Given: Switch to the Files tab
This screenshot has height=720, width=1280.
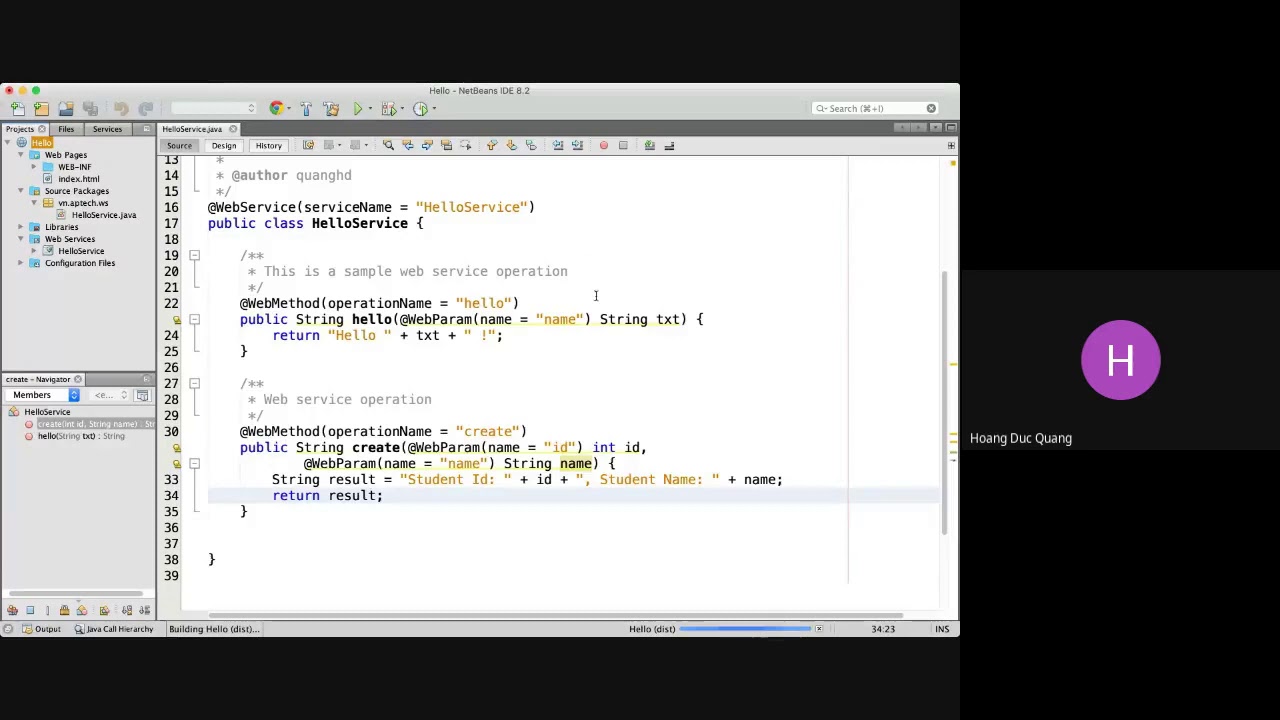Looking at the screenshot, I should [66, 129].
